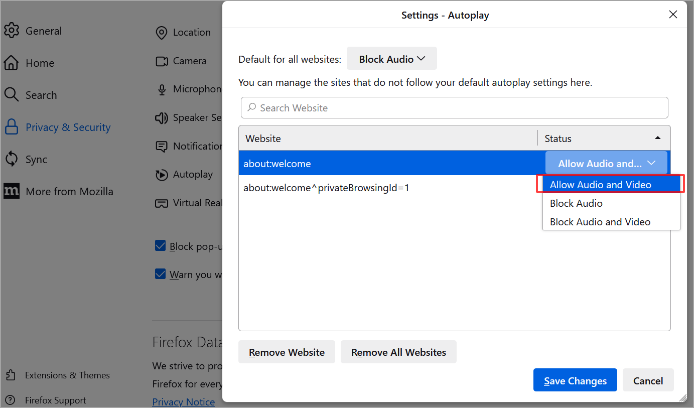Click the Search magnifier icon in sidebar
694x408 pixels.
(12, 95)
